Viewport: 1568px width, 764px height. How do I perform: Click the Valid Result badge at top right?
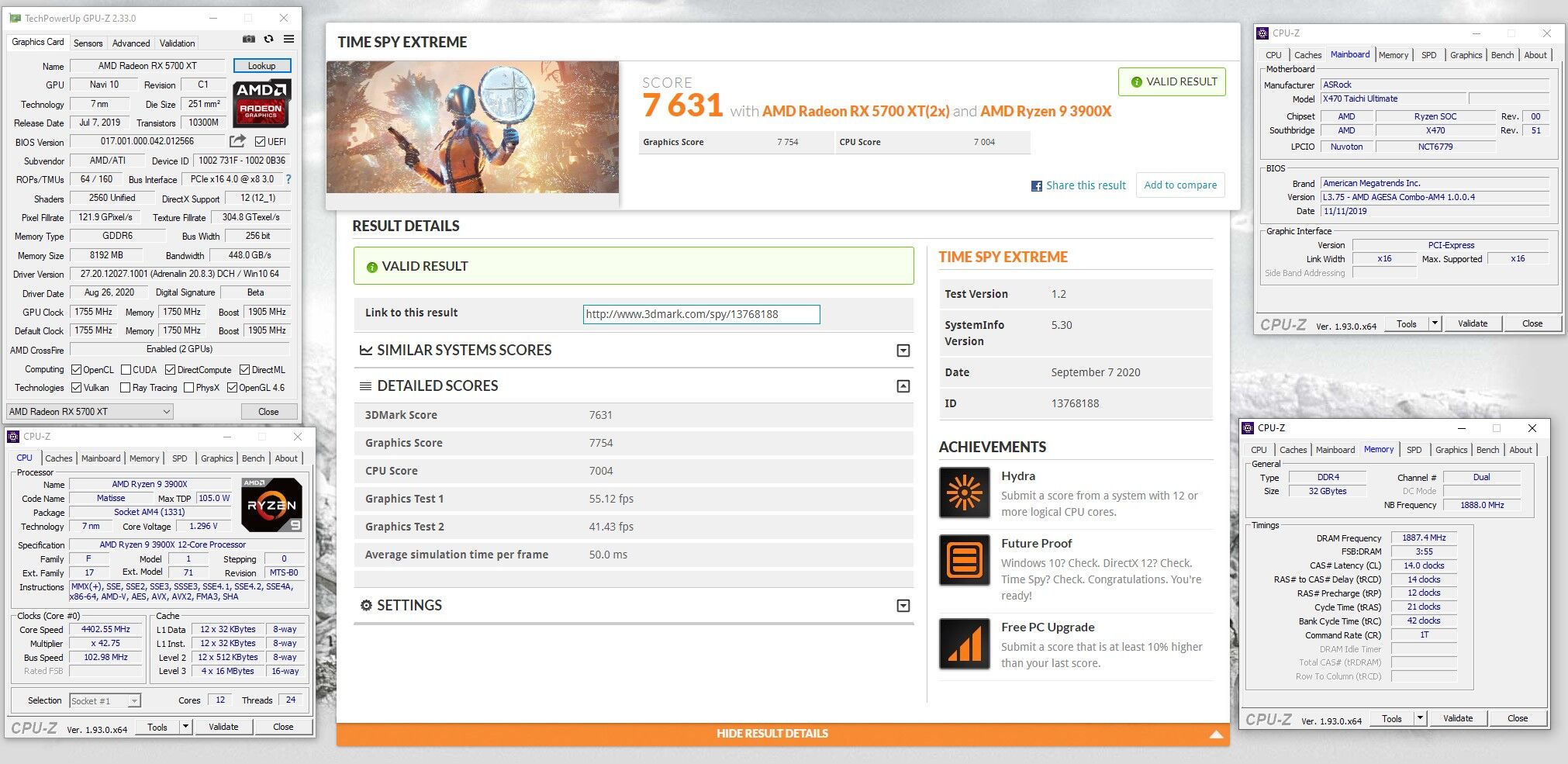click(x=1172, y=82)
